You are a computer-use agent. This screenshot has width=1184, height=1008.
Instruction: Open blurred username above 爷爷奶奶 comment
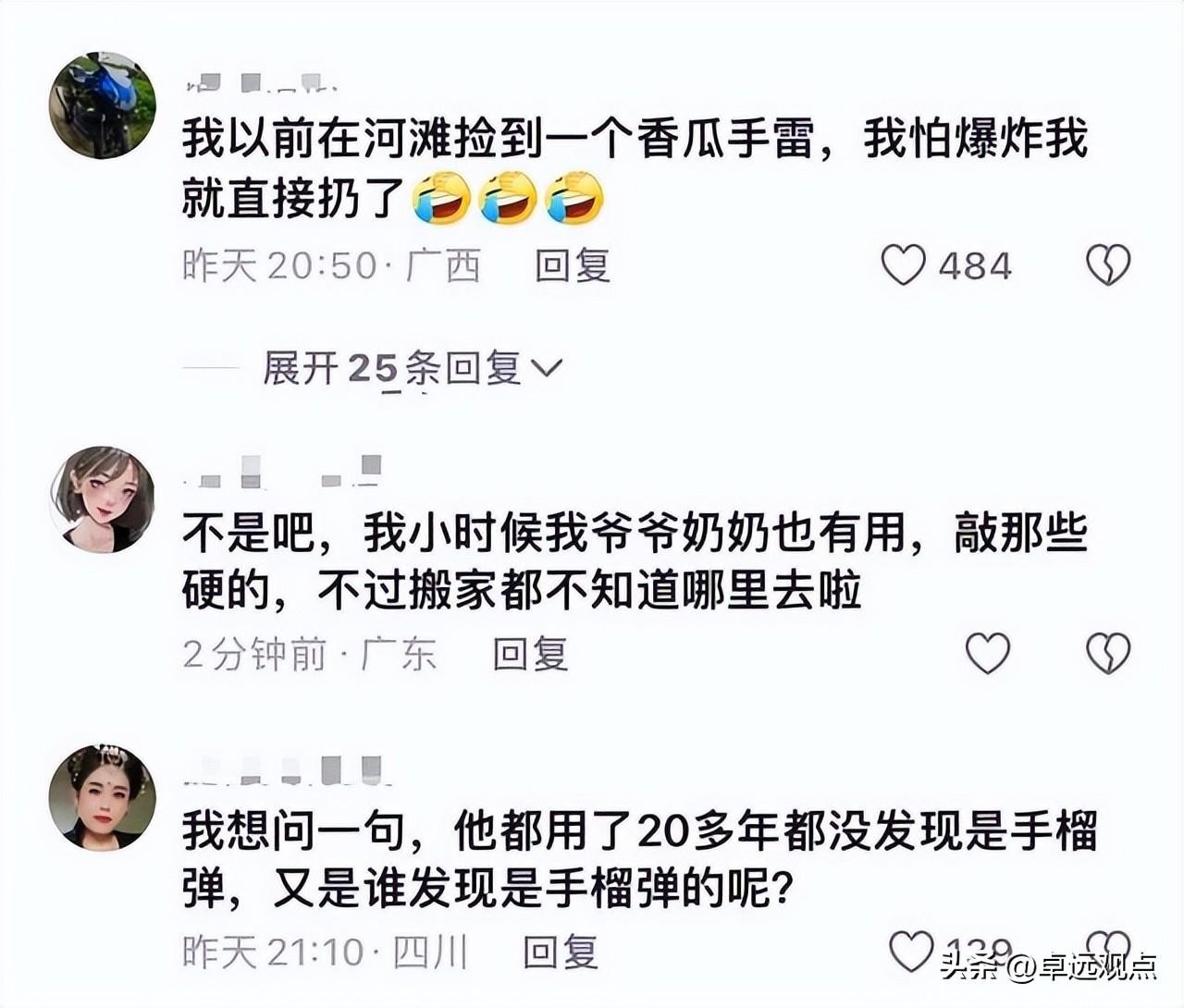282,472
